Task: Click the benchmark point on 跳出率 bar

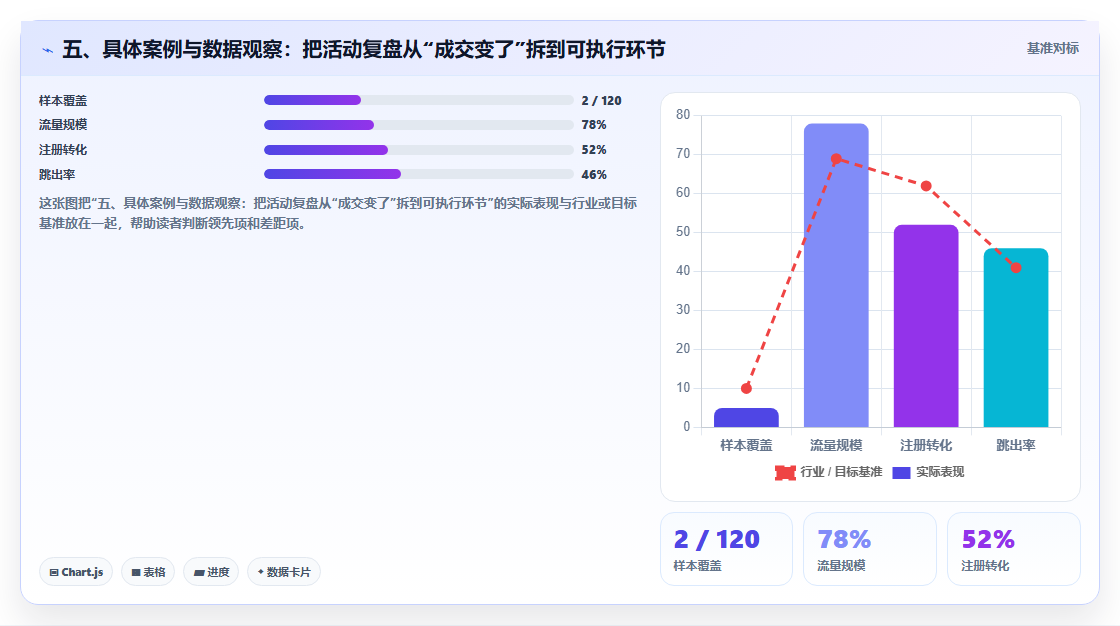Action: [1016, 267]
